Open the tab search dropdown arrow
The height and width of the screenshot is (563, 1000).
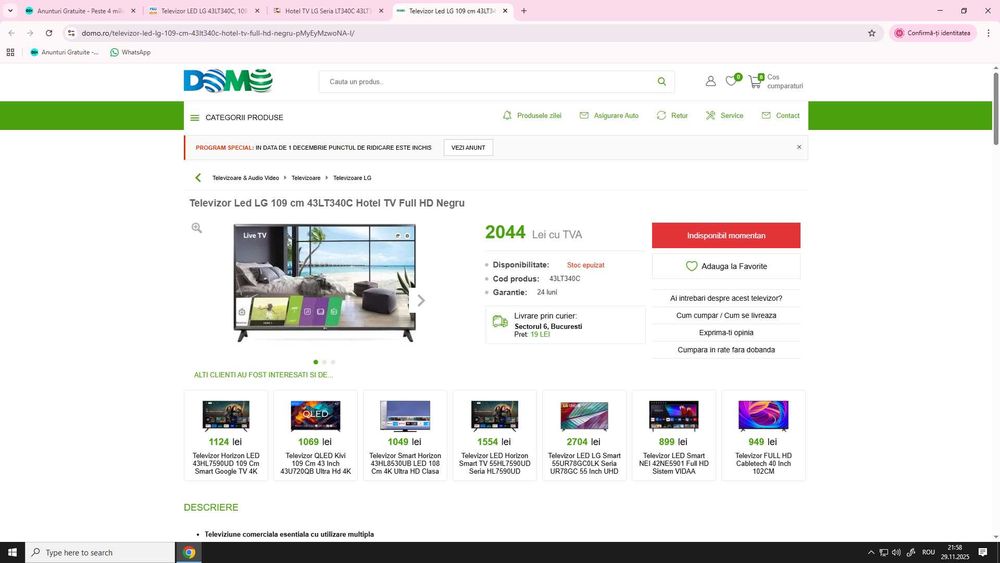[10, 11]
